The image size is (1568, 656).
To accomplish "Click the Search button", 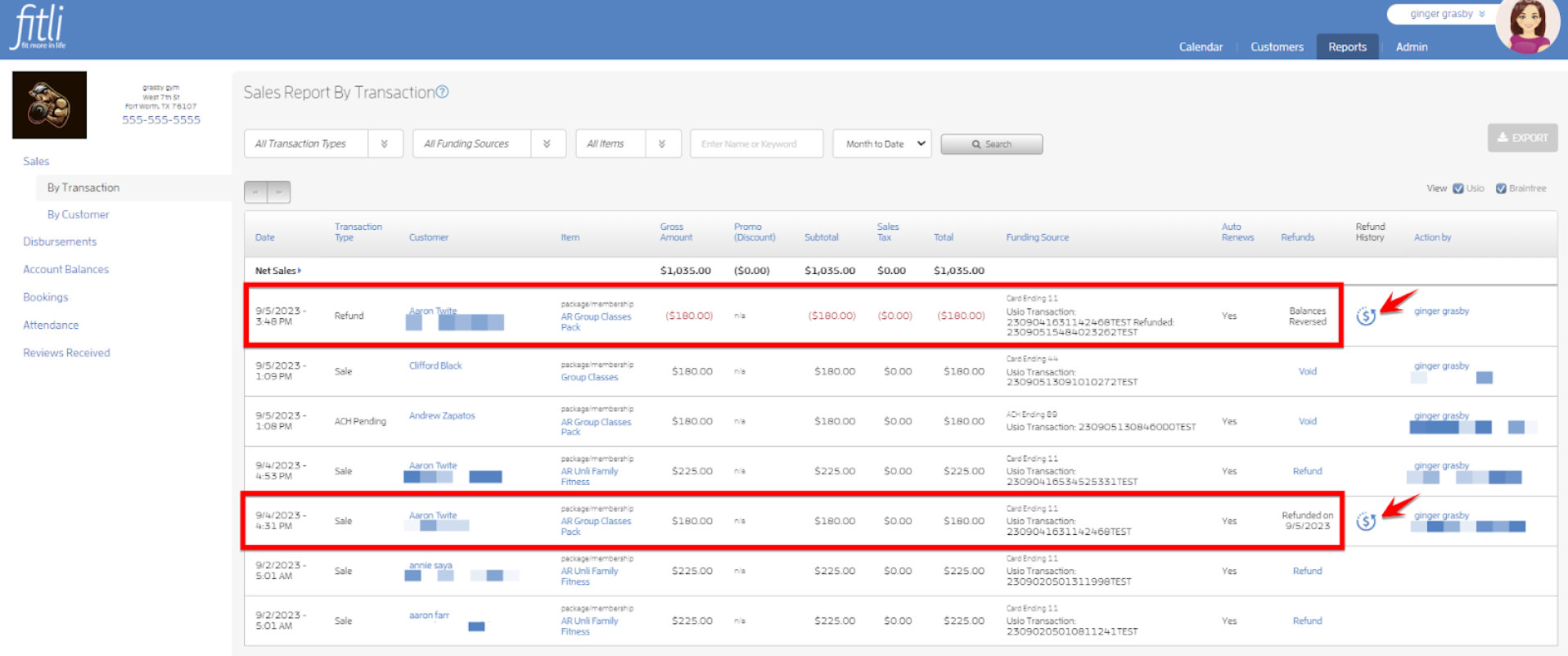I will point(991,144).
